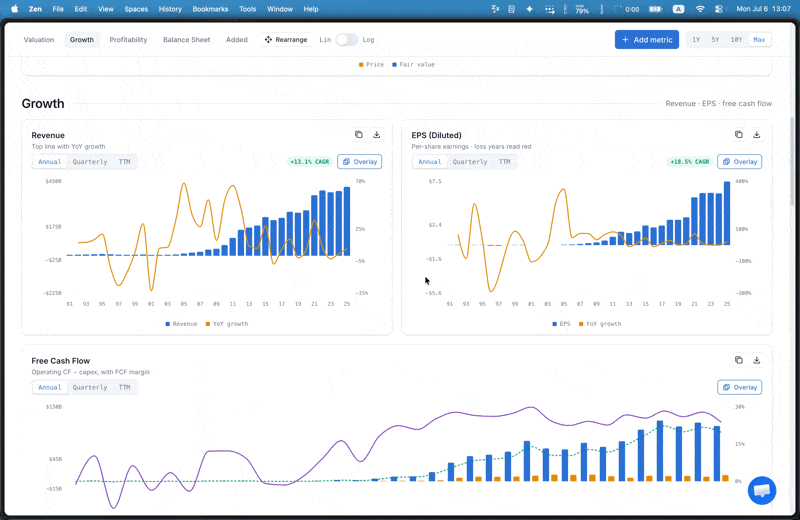
Task: Go to the Profitability tab
Action: pyautogui.click(x=128, y=39)
